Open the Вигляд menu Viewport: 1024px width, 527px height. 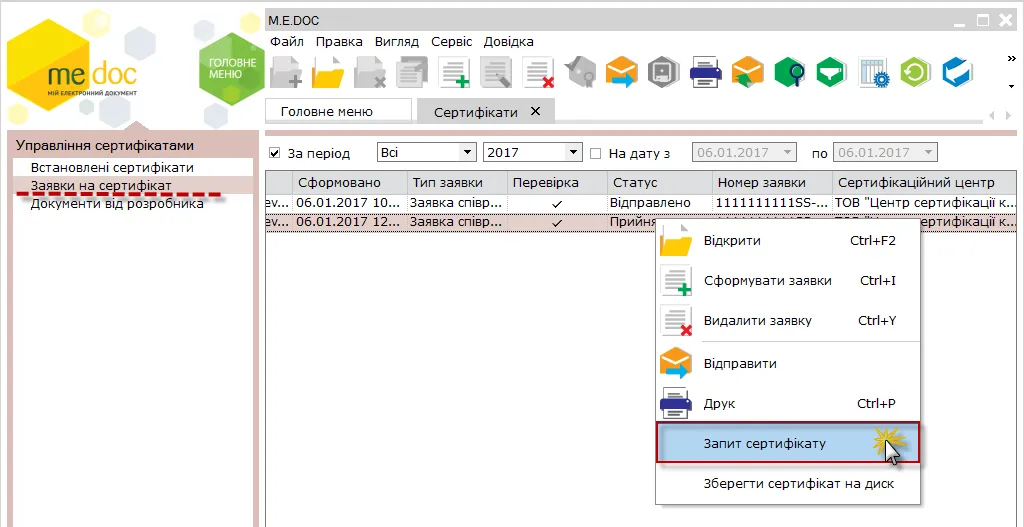click(x=396, y=42)
